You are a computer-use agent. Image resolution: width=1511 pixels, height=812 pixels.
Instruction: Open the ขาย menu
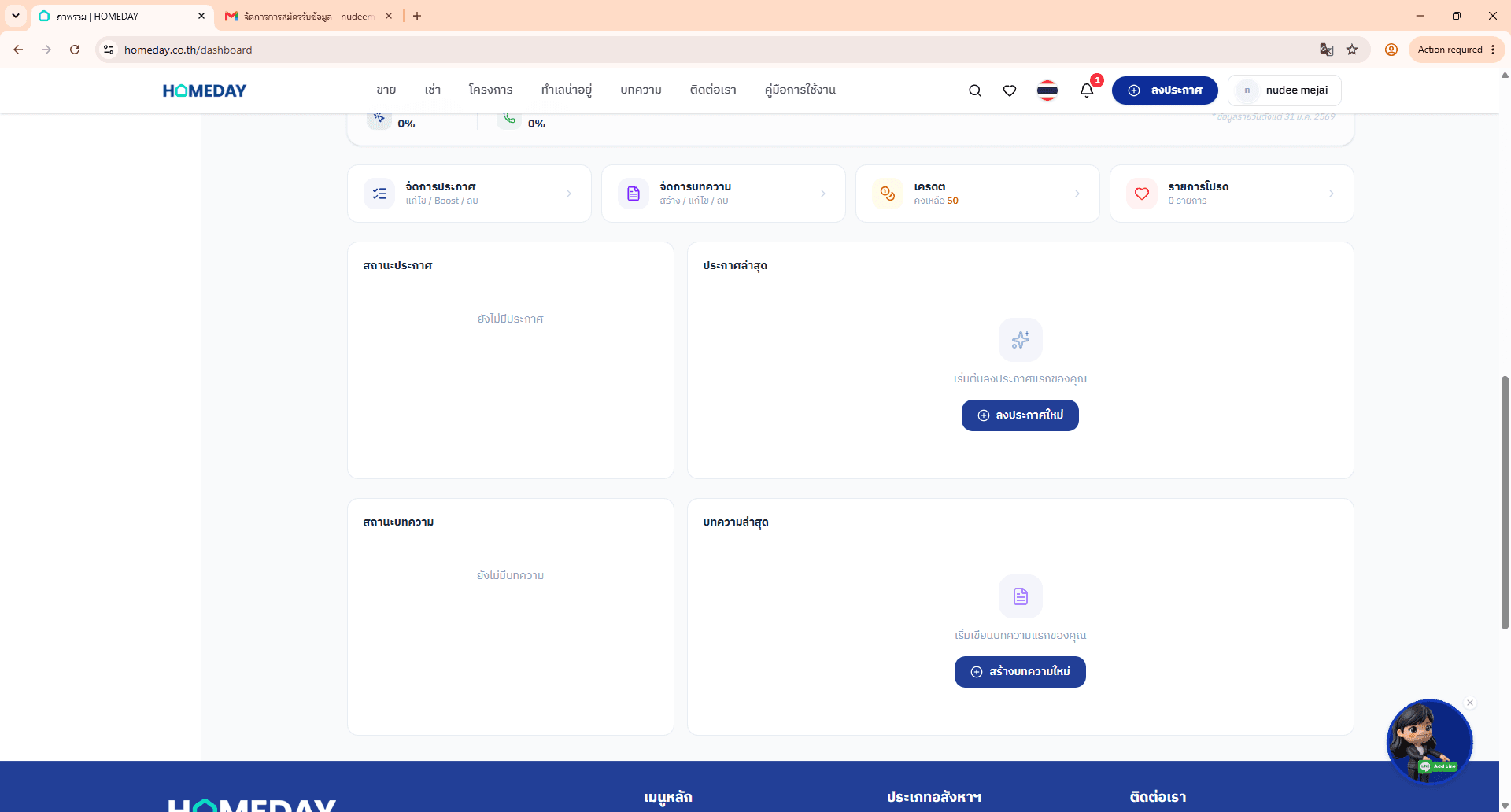click(386, 90)
